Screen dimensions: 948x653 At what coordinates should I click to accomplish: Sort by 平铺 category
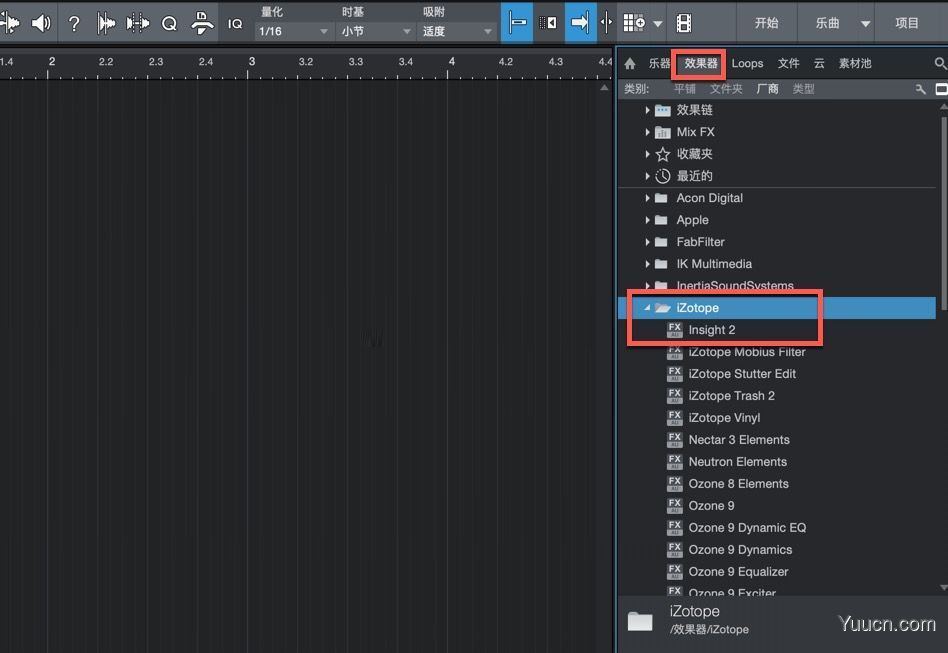click(684, 89)
